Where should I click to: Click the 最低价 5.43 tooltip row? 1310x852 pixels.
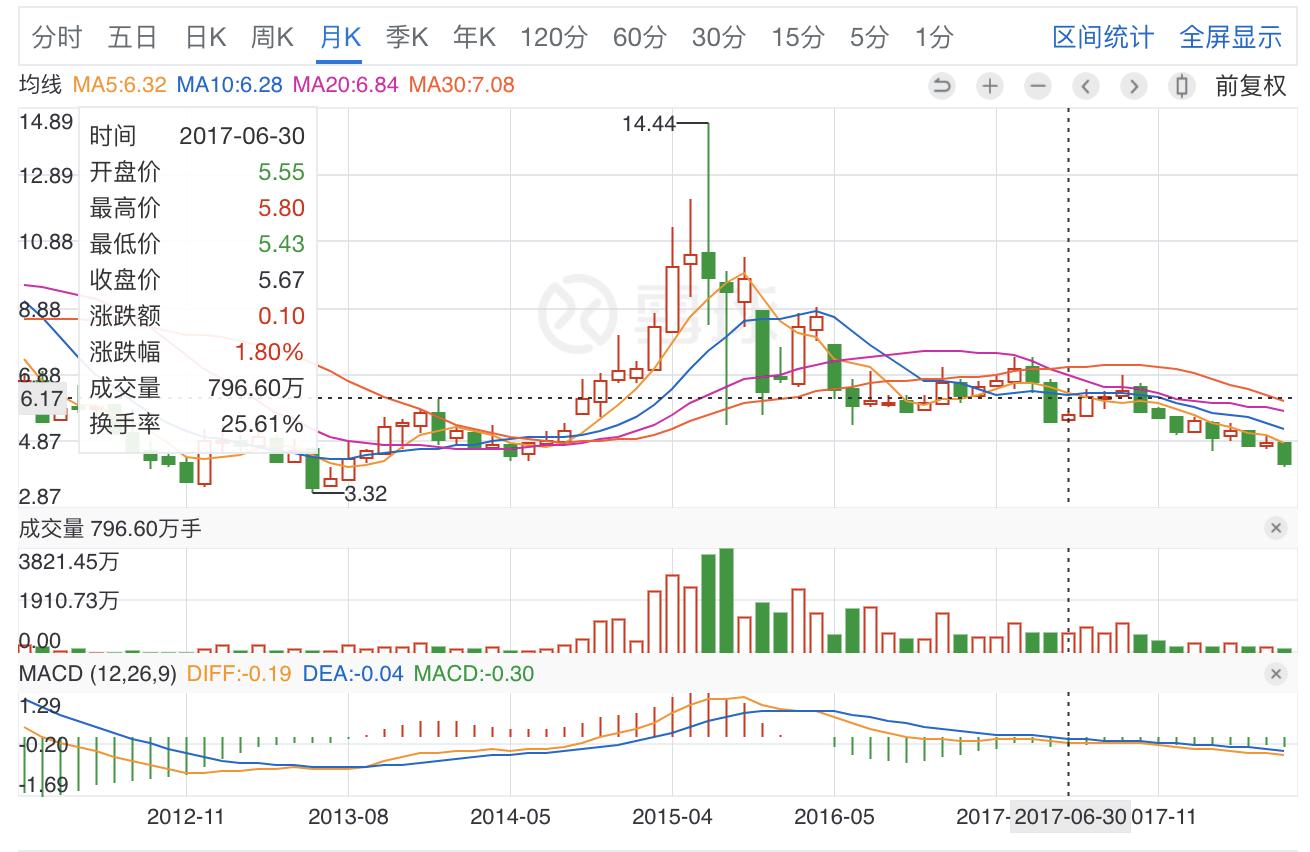(197, 244)
